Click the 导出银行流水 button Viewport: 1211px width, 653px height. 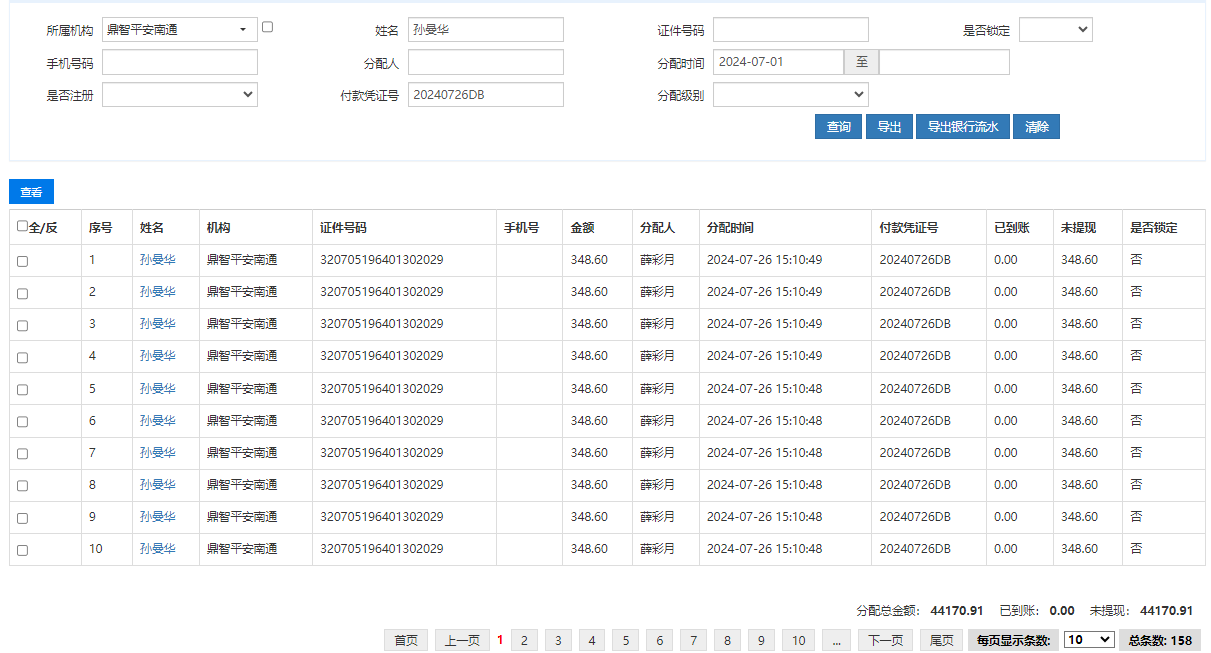tap(962, 127)
